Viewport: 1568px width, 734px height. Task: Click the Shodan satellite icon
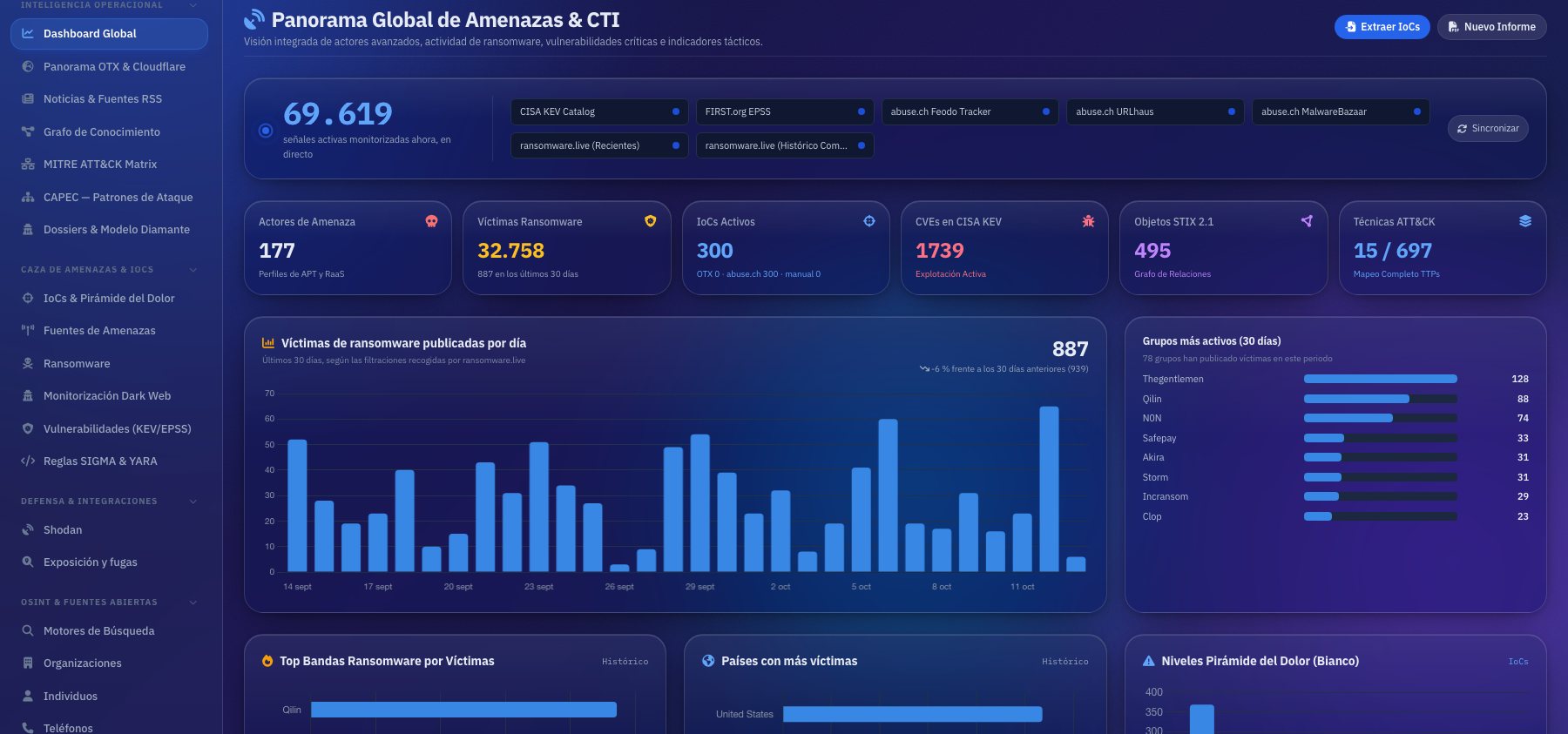[28, 529]
